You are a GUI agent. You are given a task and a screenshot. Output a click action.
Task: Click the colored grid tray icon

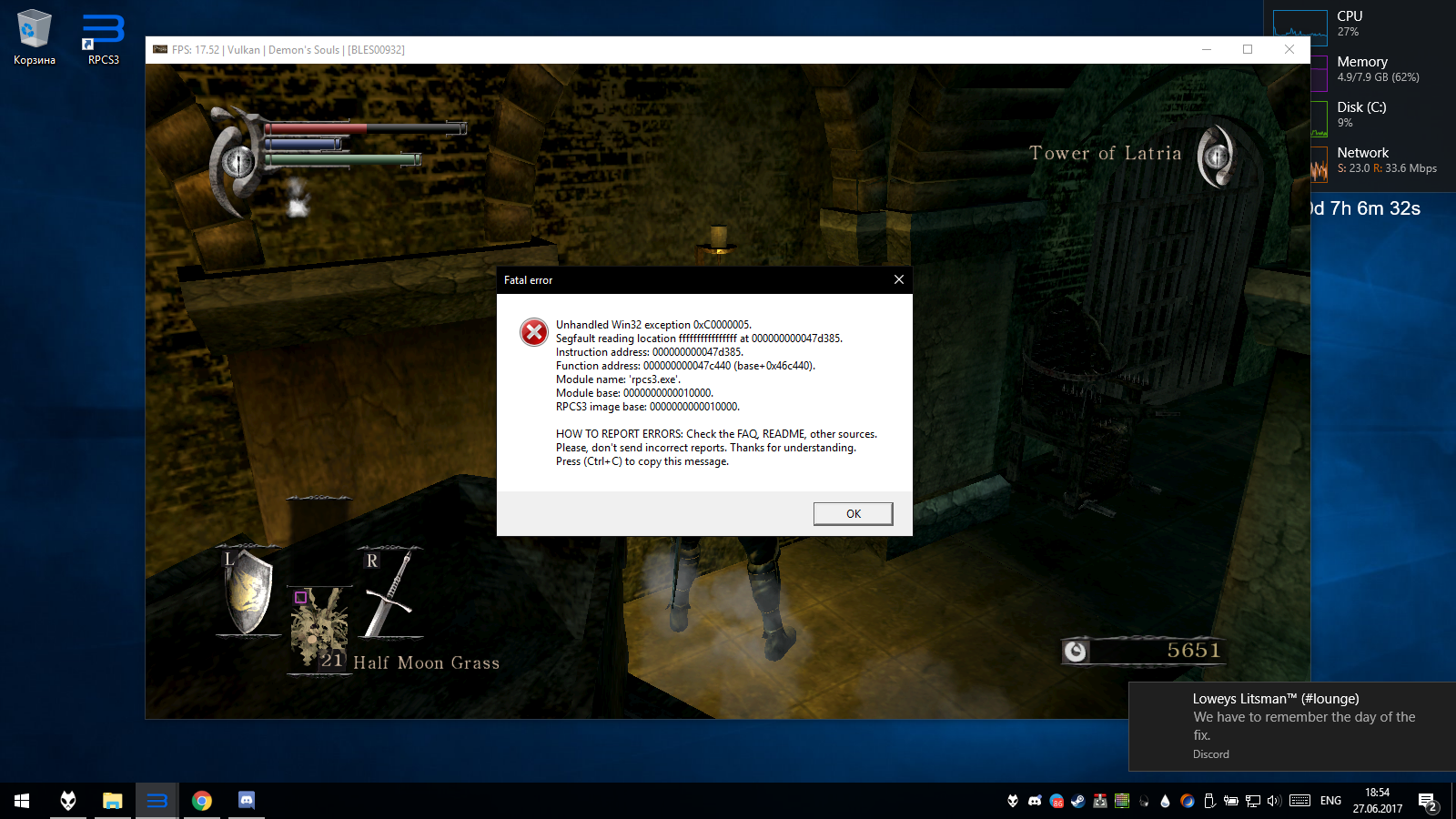1122,801
